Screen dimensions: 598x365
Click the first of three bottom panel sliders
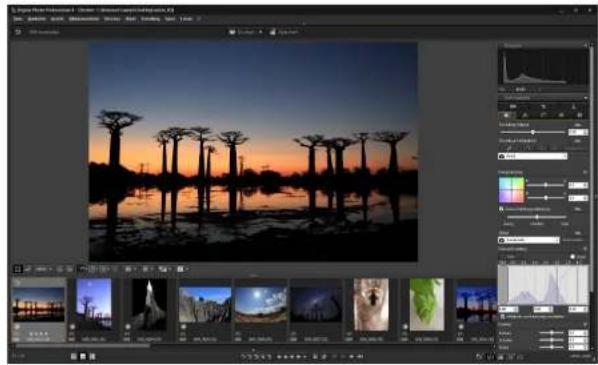coord(551,333)
